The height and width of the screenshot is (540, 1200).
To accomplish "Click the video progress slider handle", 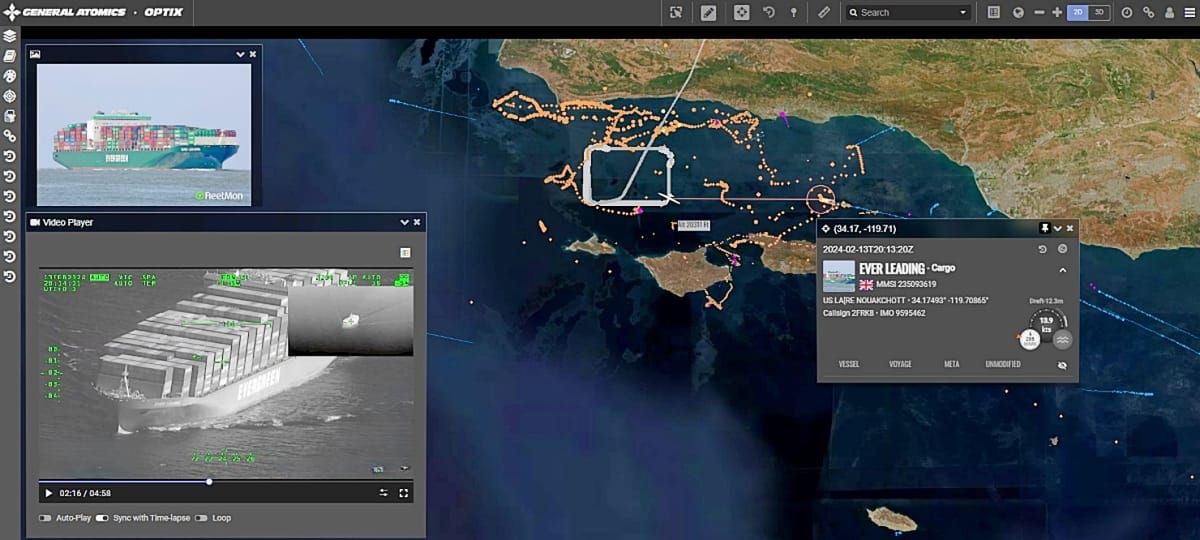I will pos(209,481).
